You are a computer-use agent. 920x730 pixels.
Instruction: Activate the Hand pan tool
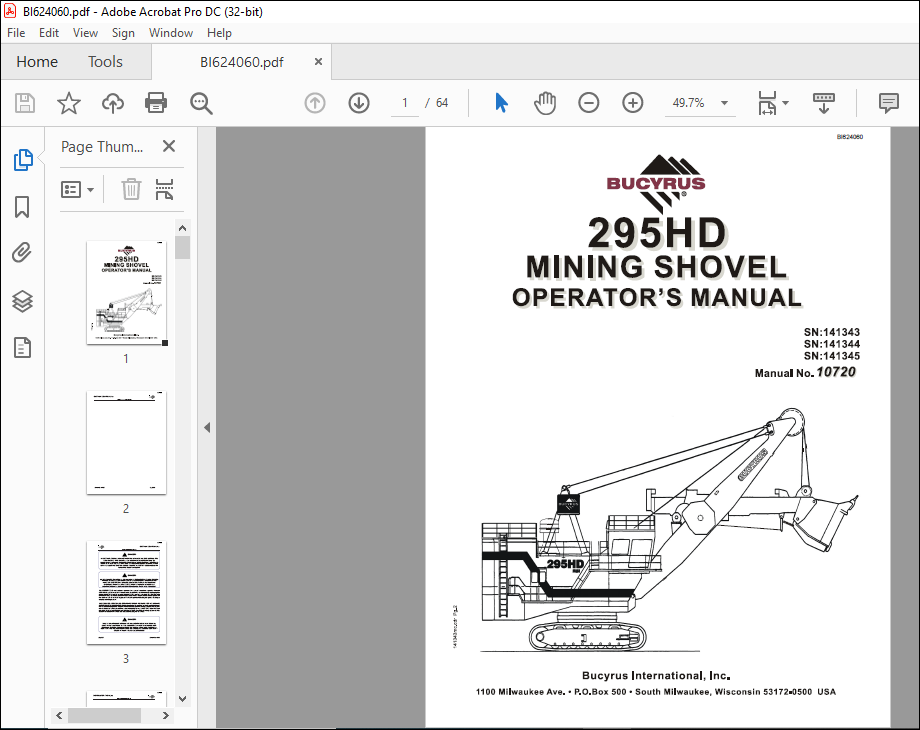point(544,103)
